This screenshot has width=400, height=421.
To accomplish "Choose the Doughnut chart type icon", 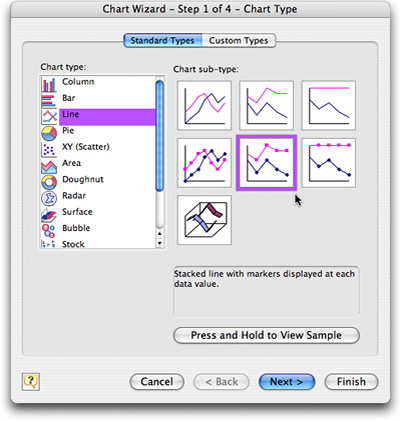I will click(49, 182).
